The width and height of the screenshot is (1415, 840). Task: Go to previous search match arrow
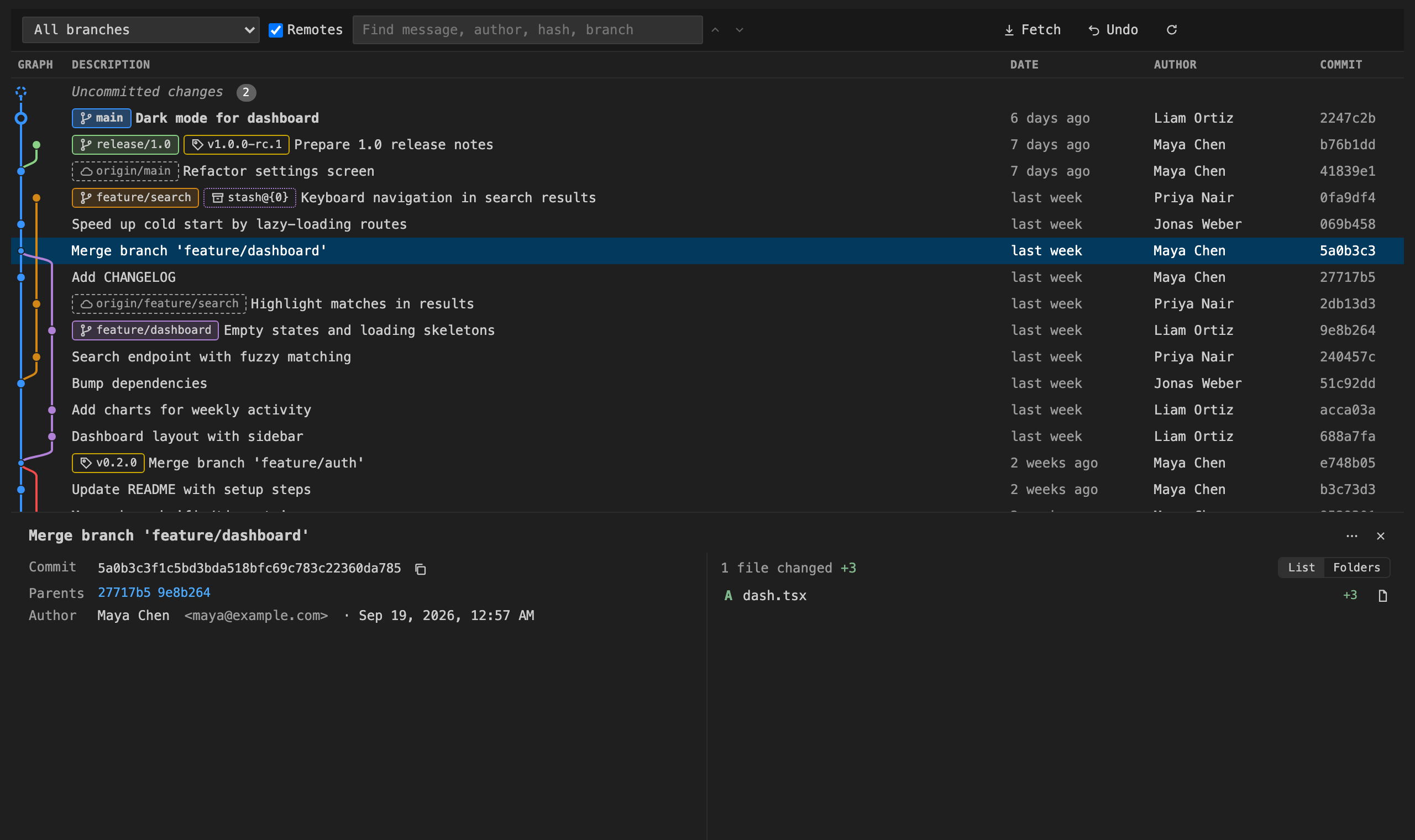click(x=715, y=30)
